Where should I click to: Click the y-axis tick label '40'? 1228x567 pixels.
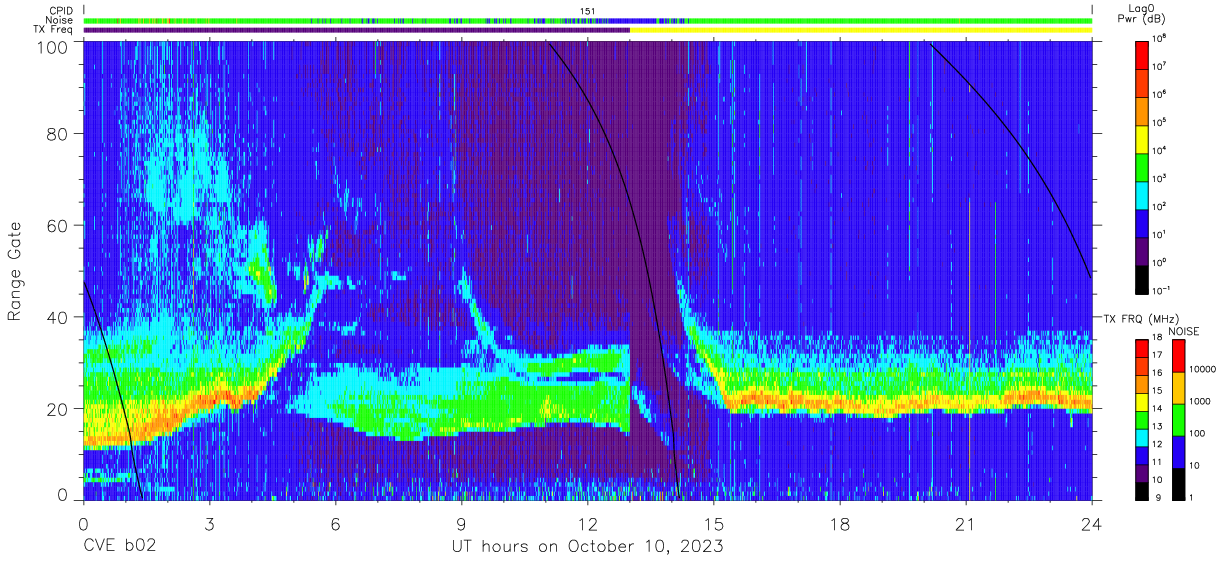click(57, 317)
